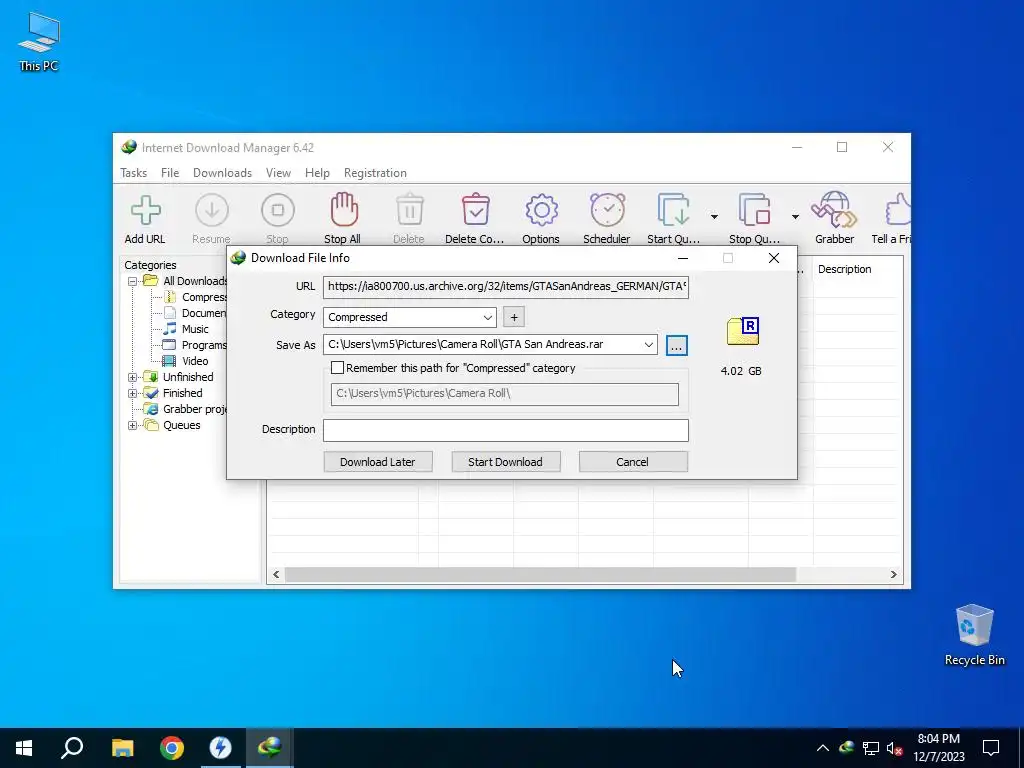Click into the Description field
The width and height of the screenshot is (1024, 768).
coord(506,430)
